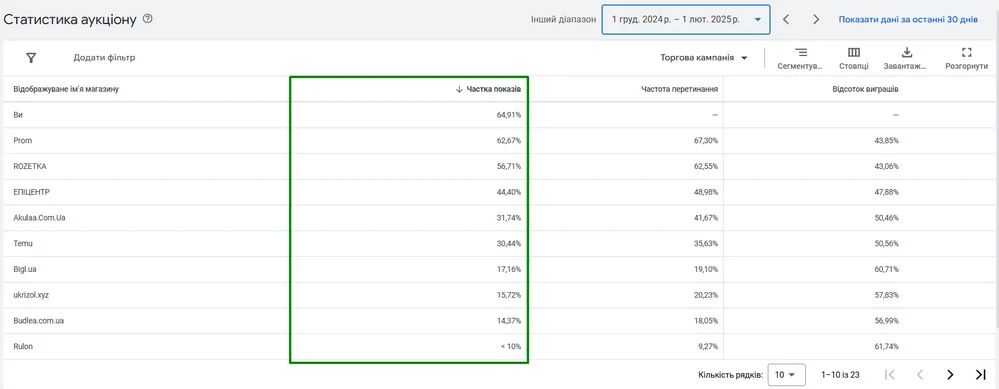Sort by Частота перетинання column

pos(679,89)
